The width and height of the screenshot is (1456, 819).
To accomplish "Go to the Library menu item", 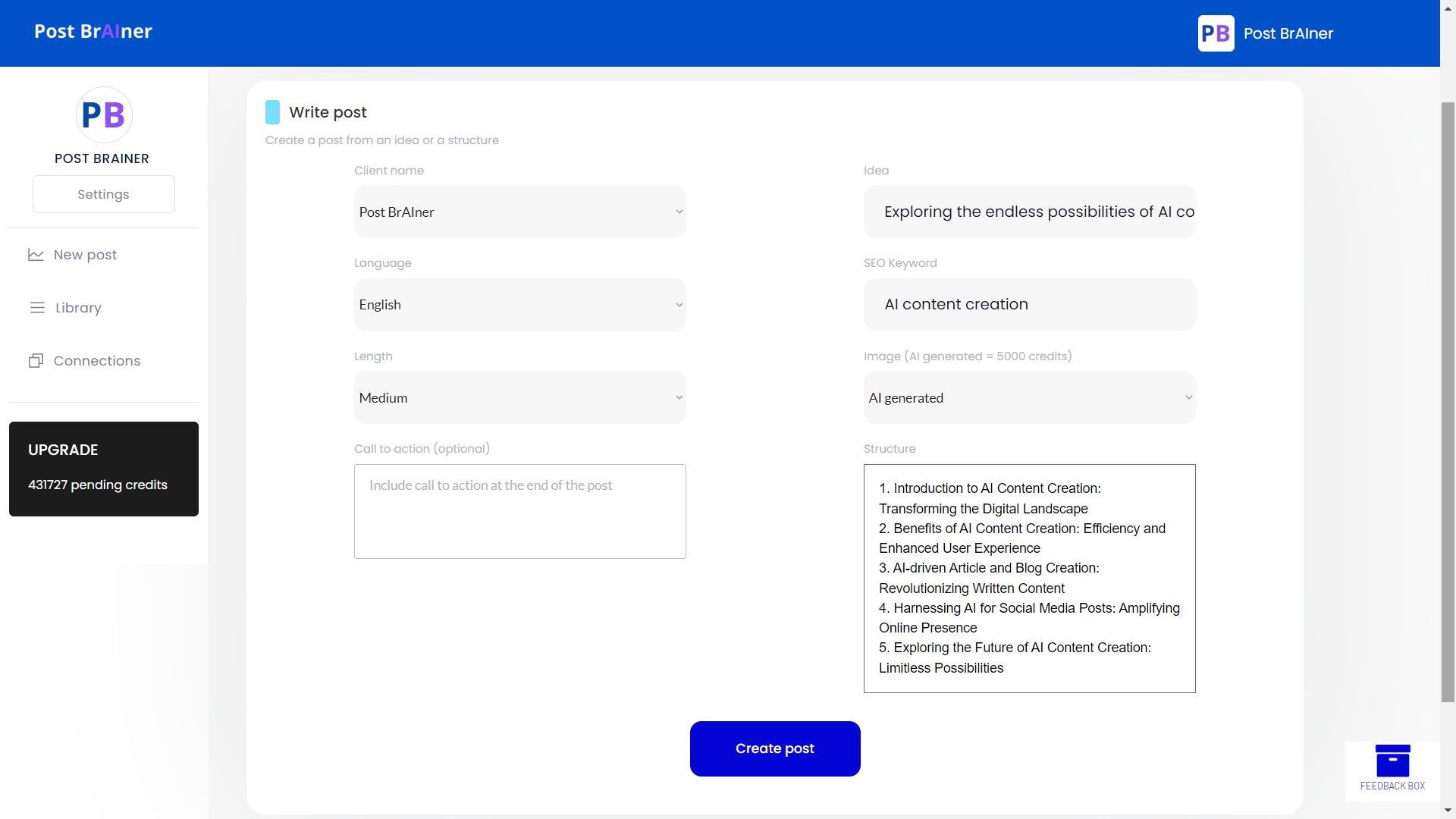I will [78, 308].
